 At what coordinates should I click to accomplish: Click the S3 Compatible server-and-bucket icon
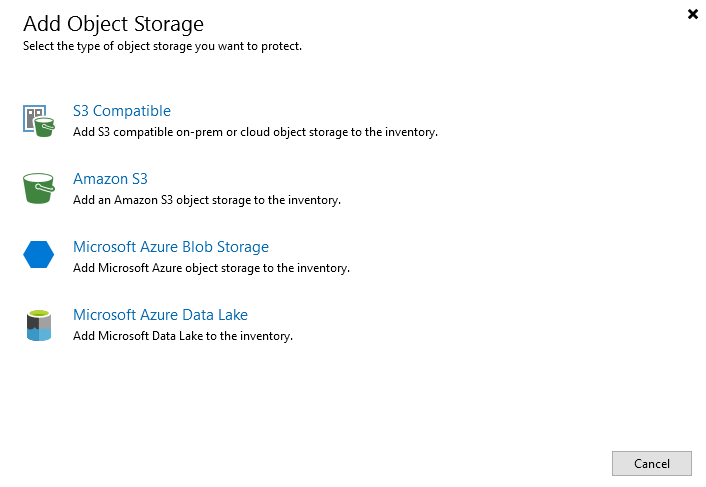[x=39, y=121]
